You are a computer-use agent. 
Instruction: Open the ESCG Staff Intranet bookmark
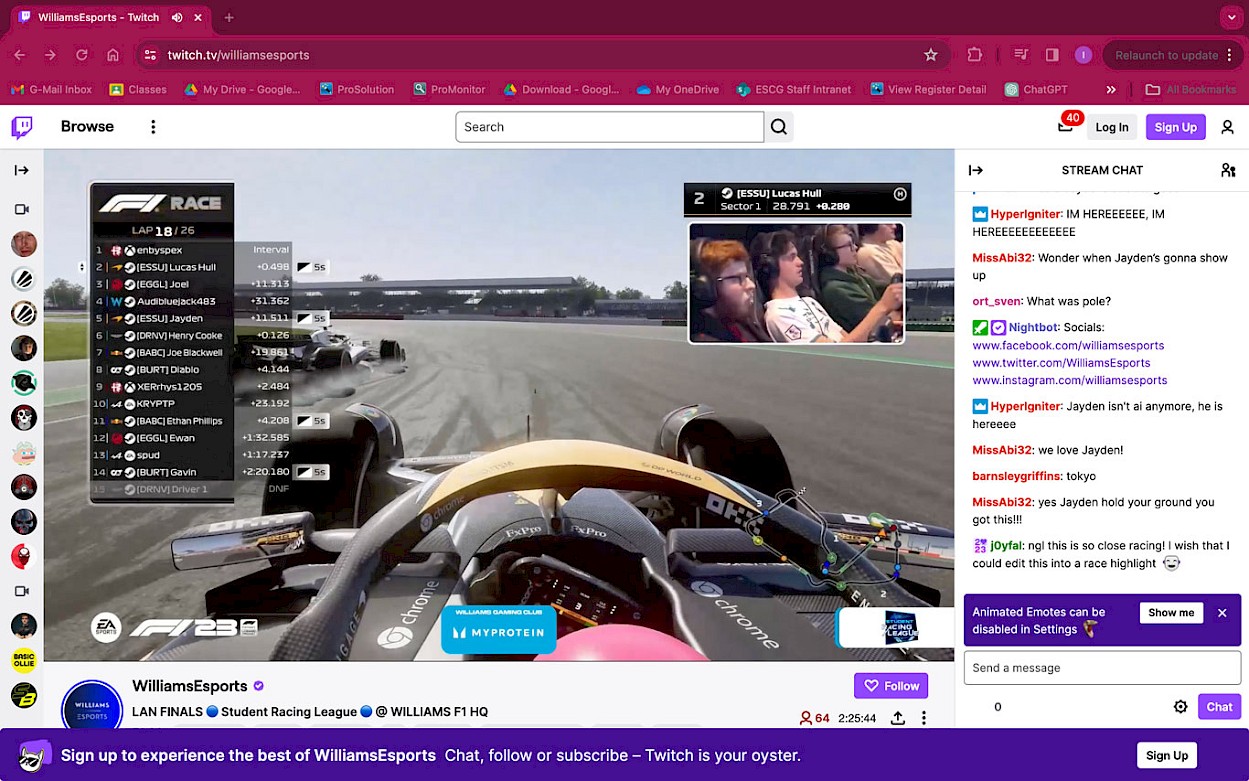(x=793, y=89)
